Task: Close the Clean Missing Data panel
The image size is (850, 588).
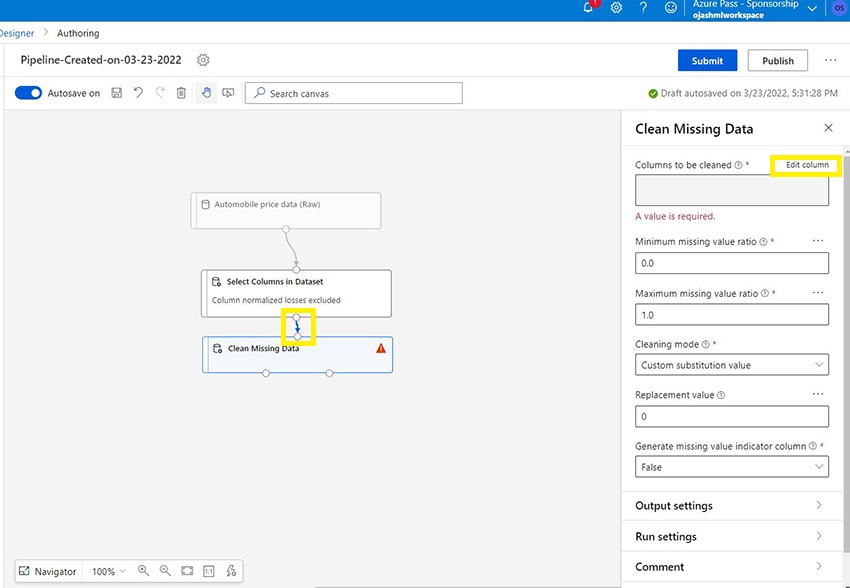Action: click(x=828, y=128)
